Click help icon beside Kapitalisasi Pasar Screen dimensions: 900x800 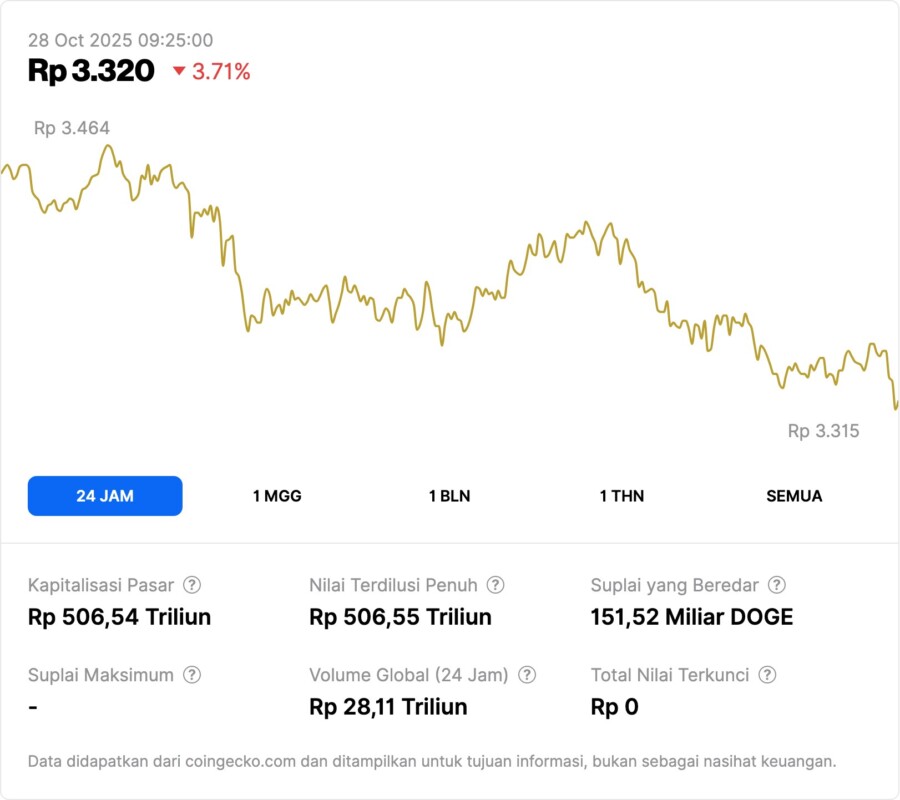(x=192, y=585)
